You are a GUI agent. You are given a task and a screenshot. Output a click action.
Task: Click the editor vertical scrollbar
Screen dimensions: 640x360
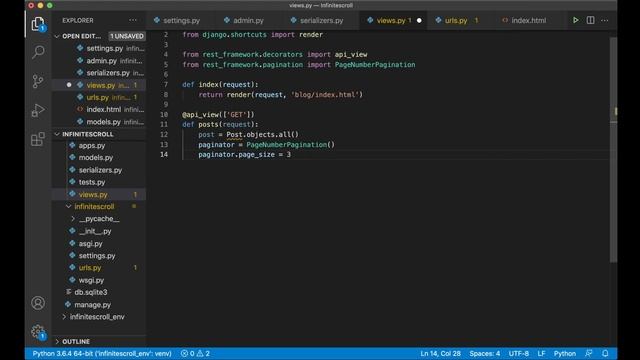[x=613, y=149]
